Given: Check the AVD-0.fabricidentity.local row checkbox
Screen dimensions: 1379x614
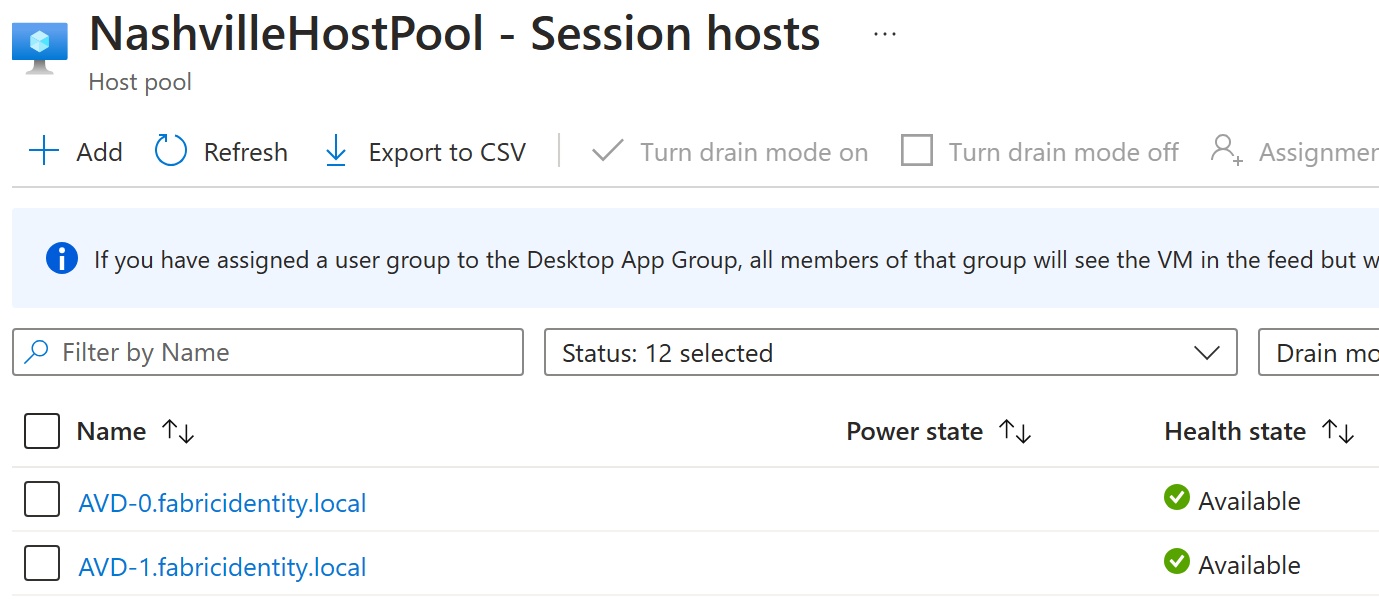Looking at the screenshot, I should [42, 499].
